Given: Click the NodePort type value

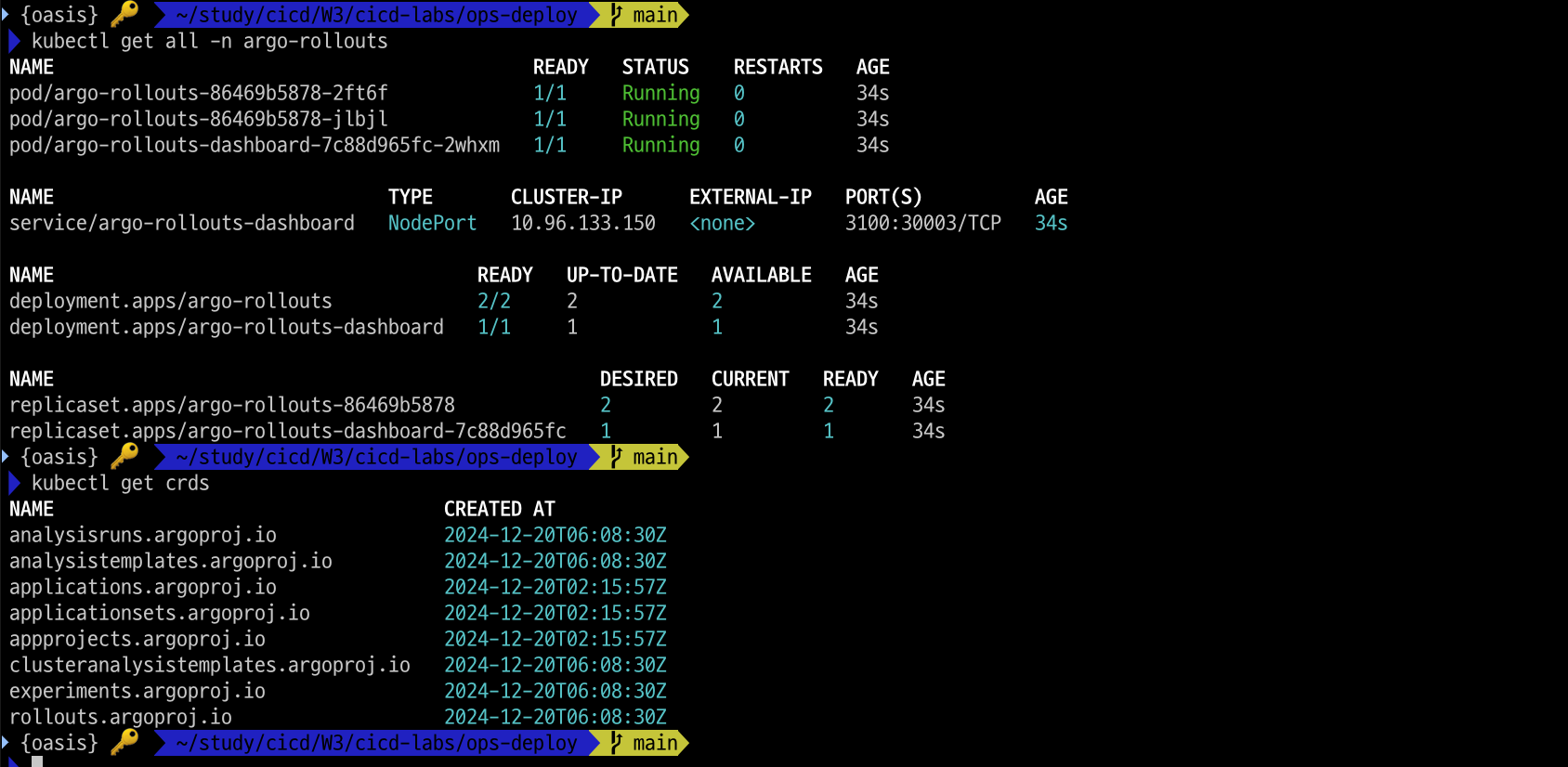Looking at the screenshot, I should coord(432,223).
